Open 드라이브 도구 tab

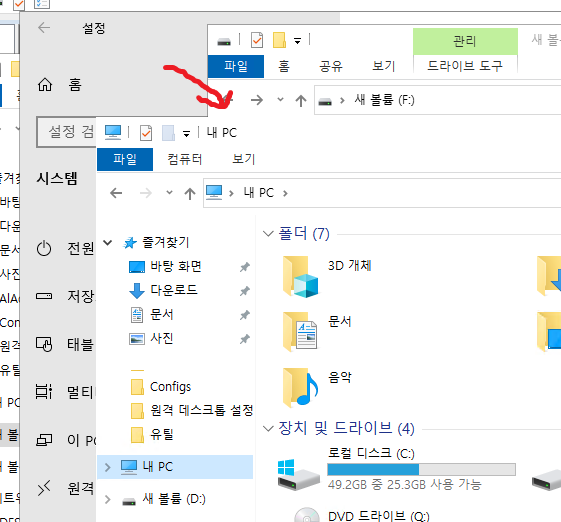pos(465,66)
